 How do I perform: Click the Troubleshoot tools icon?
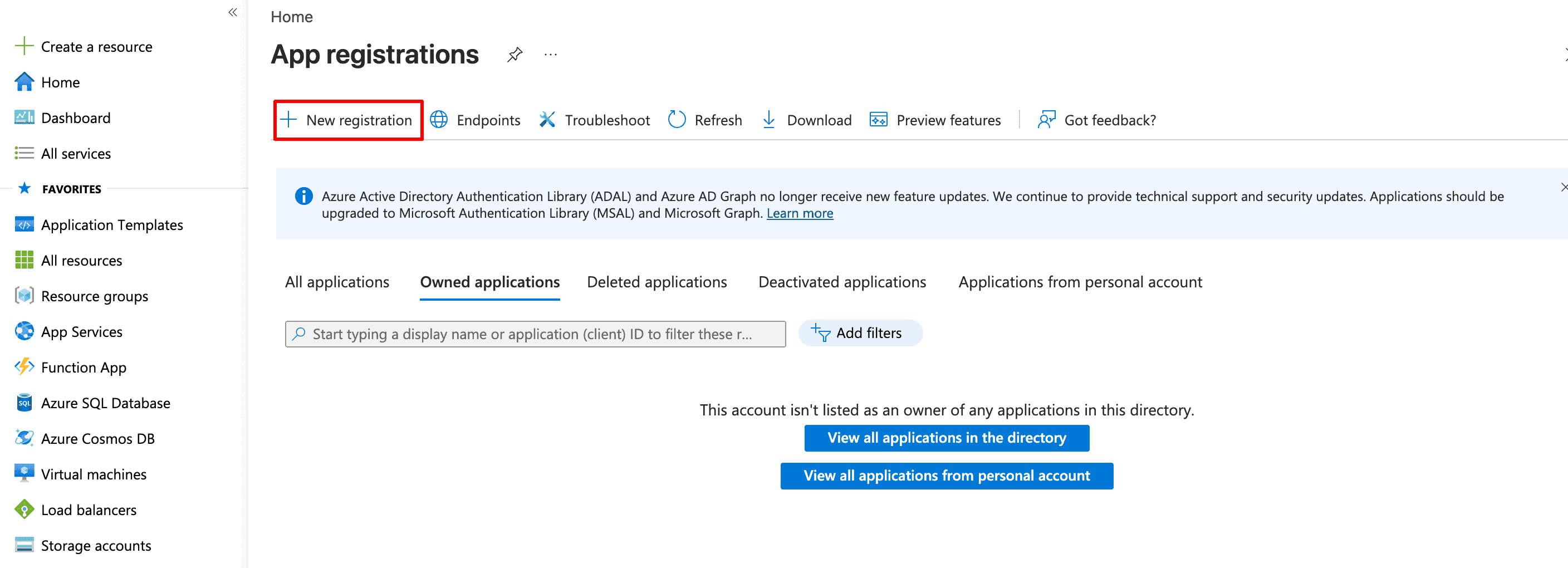pos(547,119)
